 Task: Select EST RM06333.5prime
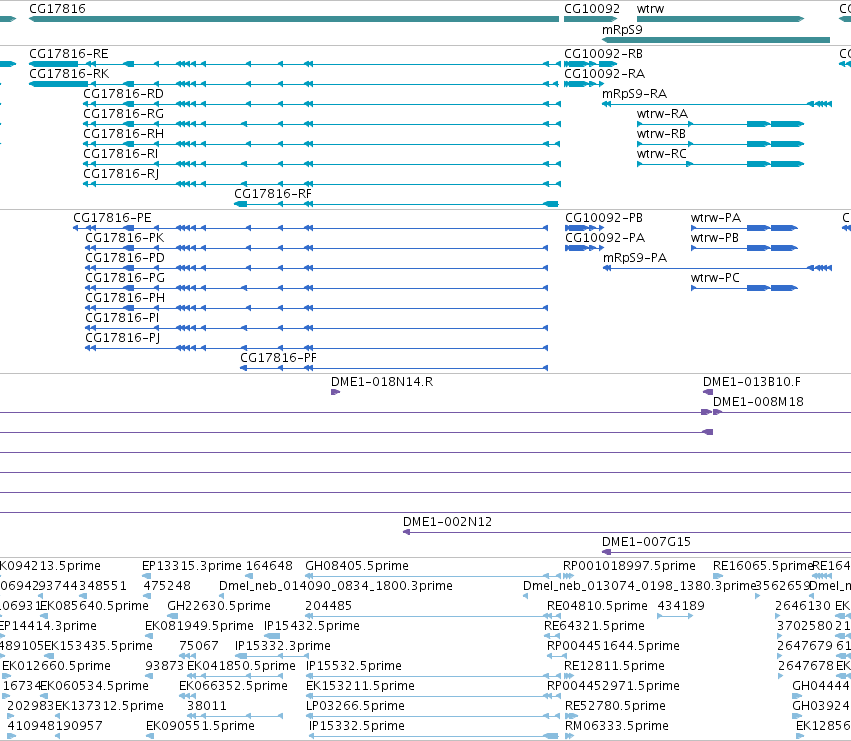pos(617,727)
